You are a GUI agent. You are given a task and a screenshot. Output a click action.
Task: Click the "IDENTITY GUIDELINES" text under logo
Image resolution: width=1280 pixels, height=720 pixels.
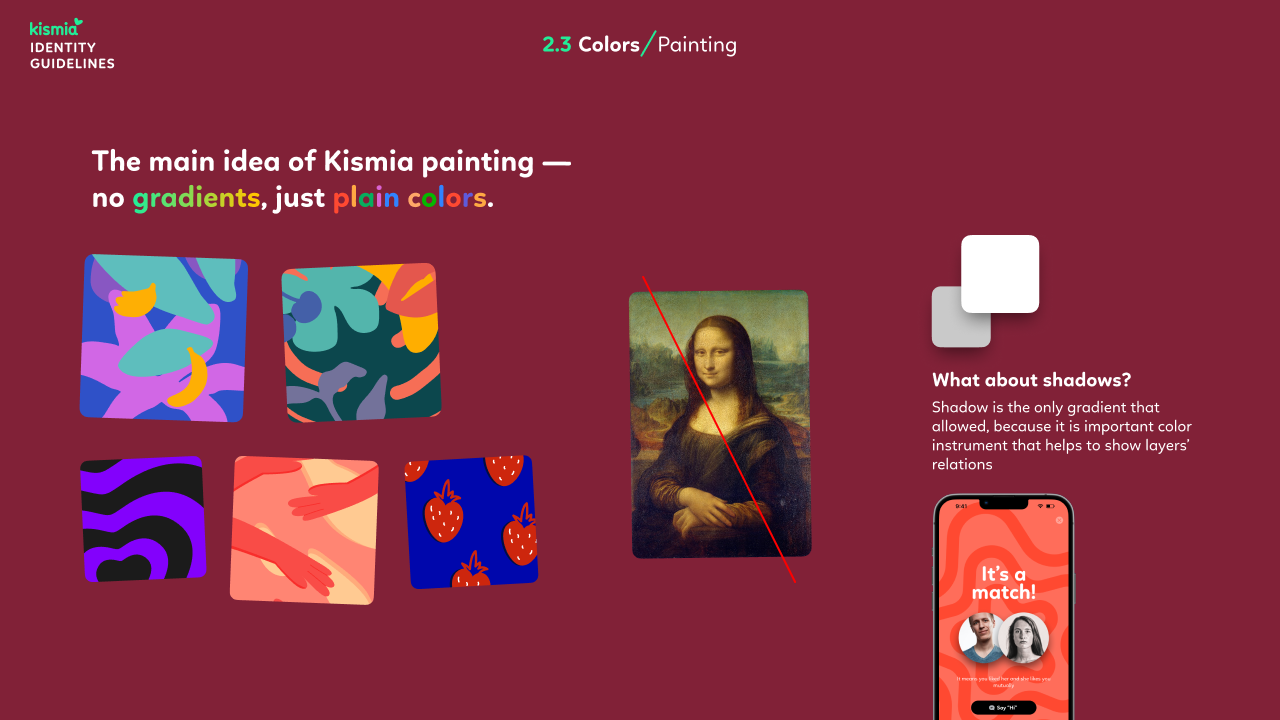pyautogui.click(x=72, y=55)
